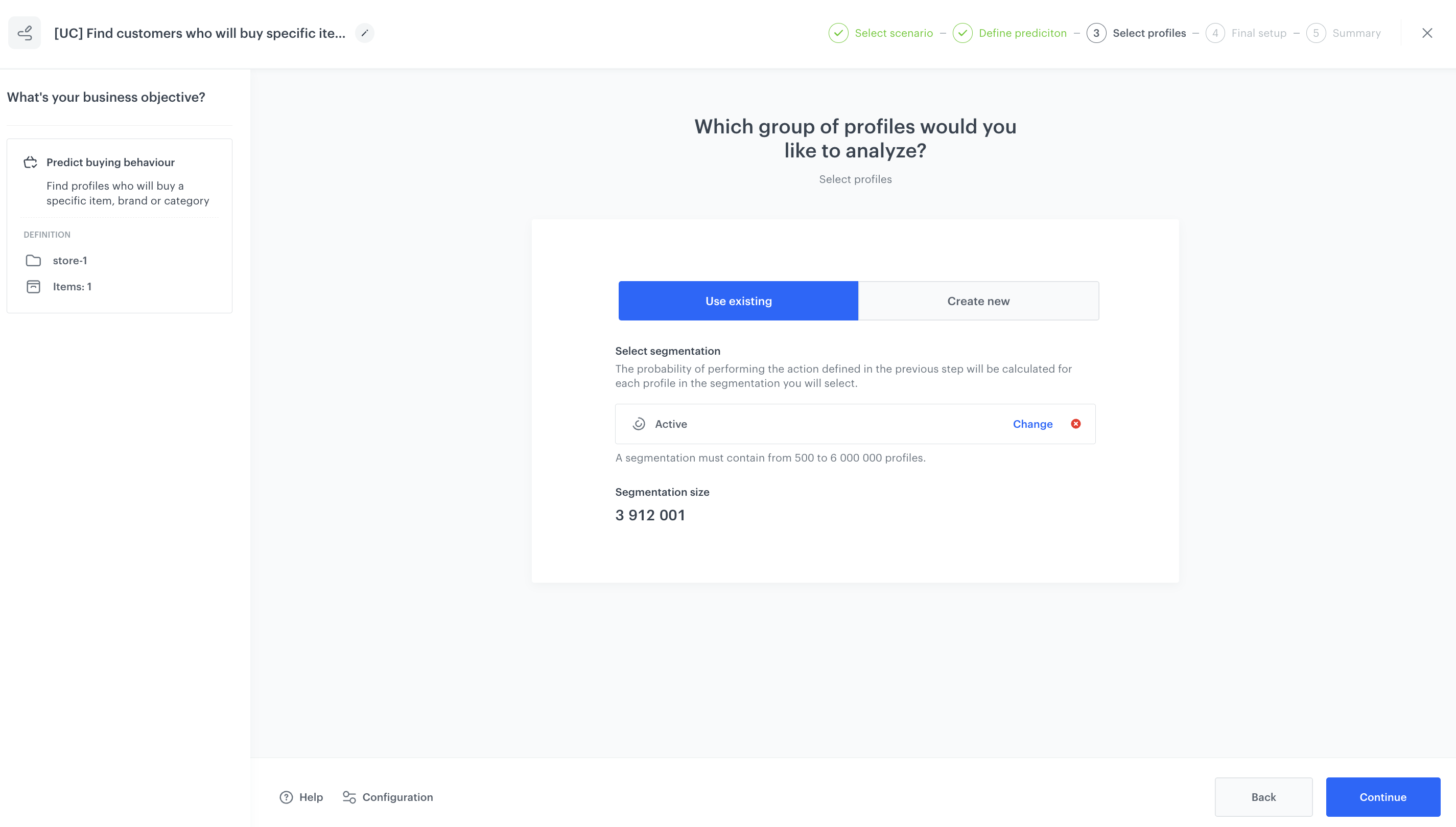
Task: Click the remove segmentation red icon
Action: [x=1076, y=423]
